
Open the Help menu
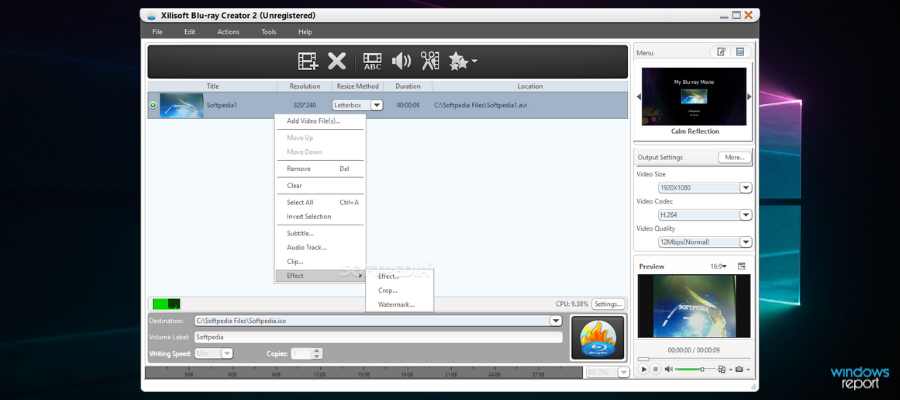click(x=305, y=32)
